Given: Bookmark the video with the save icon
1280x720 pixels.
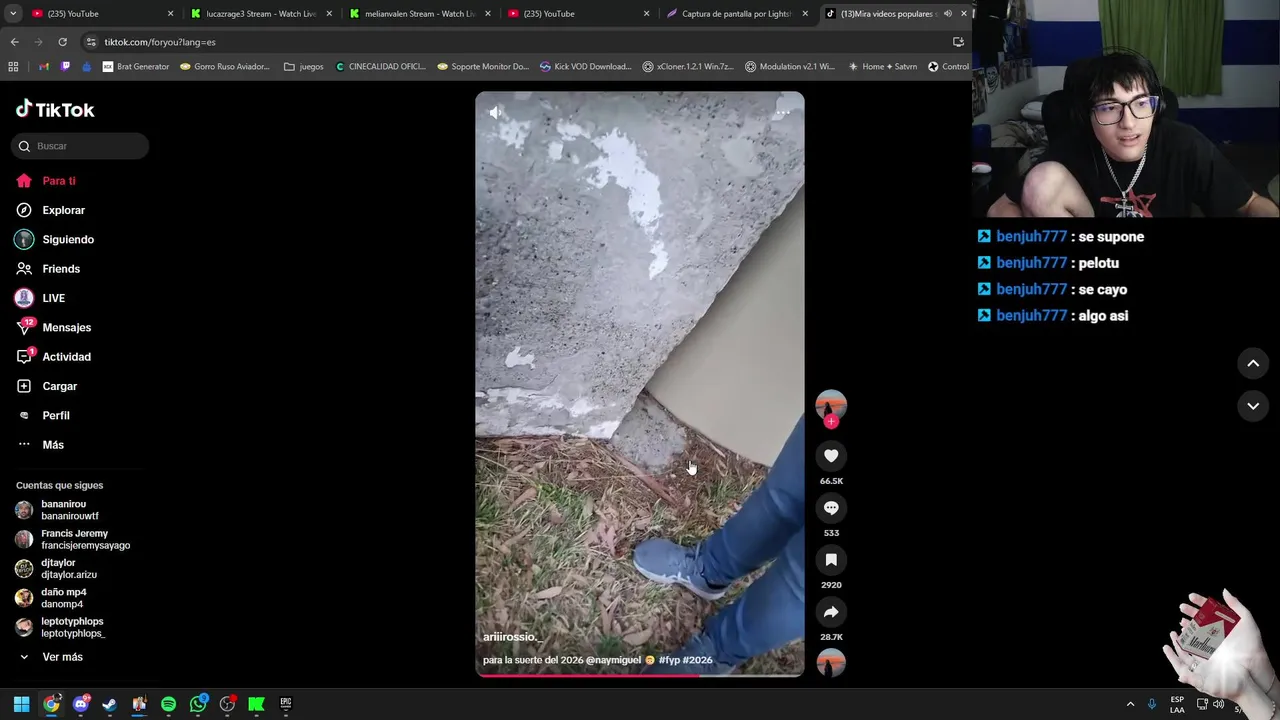Looking at the screenshot, I should (831, 560).
